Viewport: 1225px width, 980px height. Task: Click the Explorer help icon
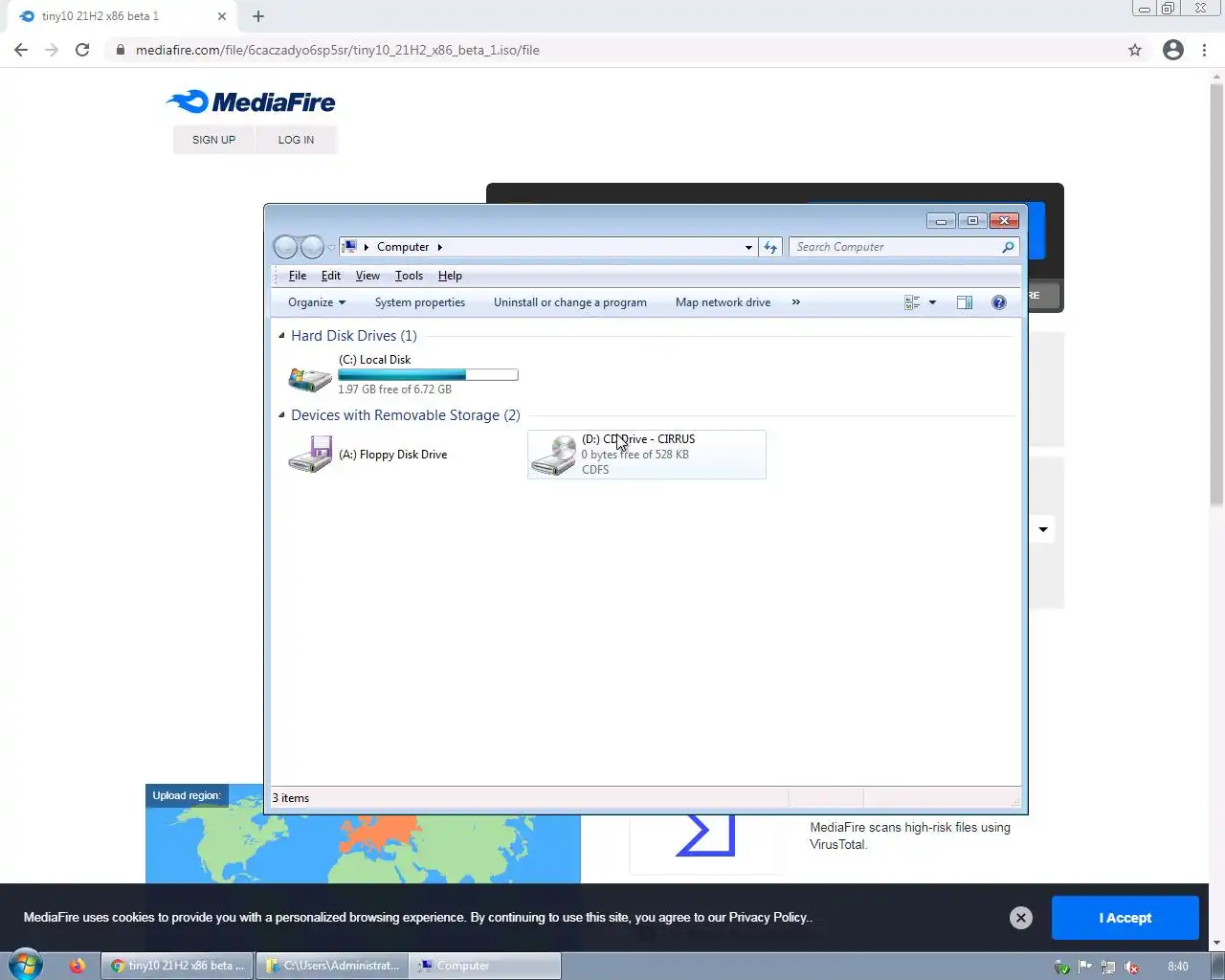999,302
